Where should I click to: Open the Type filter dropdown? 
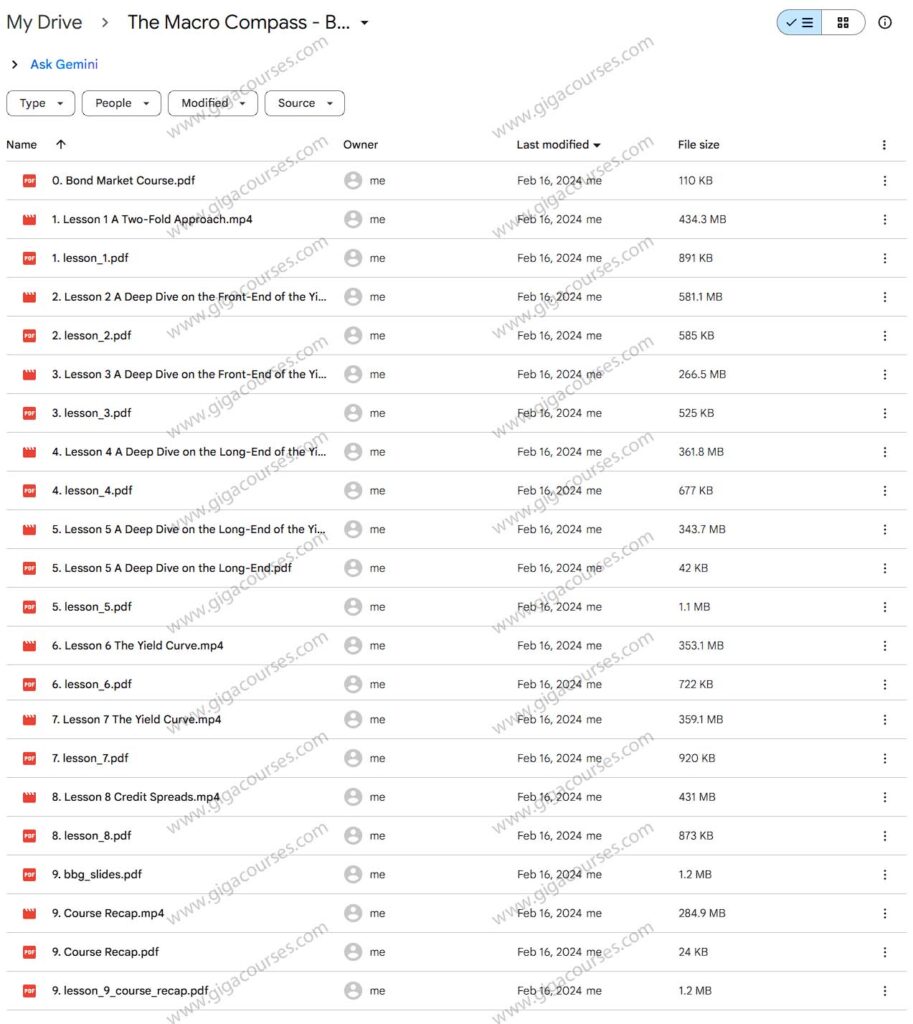[x=41, y=103]
